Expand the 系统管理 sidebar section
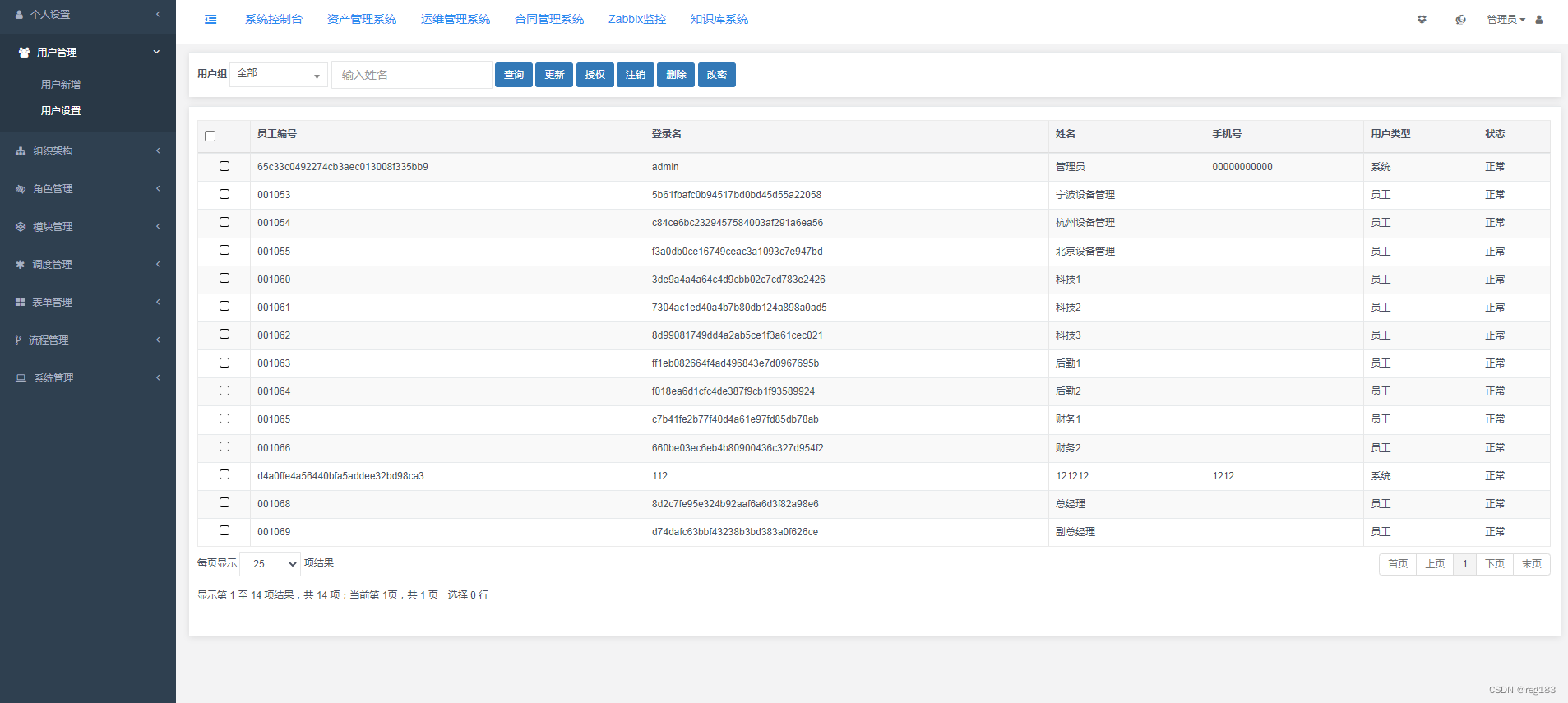Image resolution: width=1568 pixels, height=703 pixels. 88,377
